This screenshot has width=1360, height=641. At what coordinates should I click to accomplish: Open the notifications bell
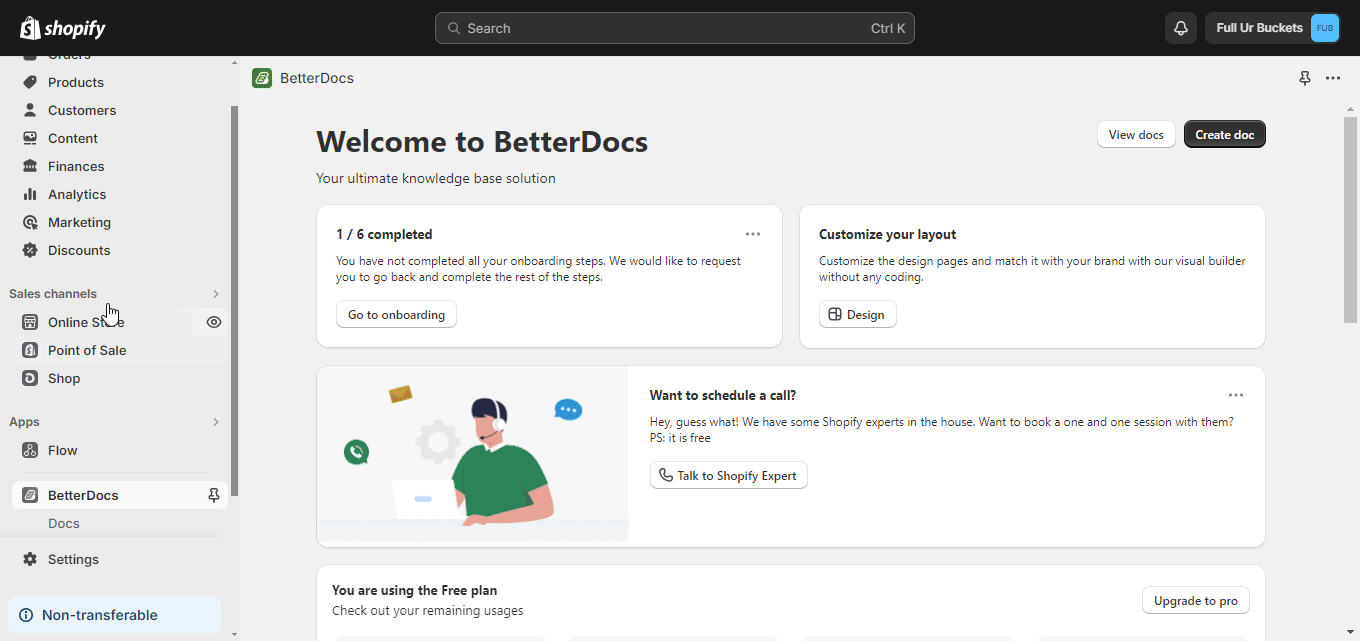[1180, 28]
